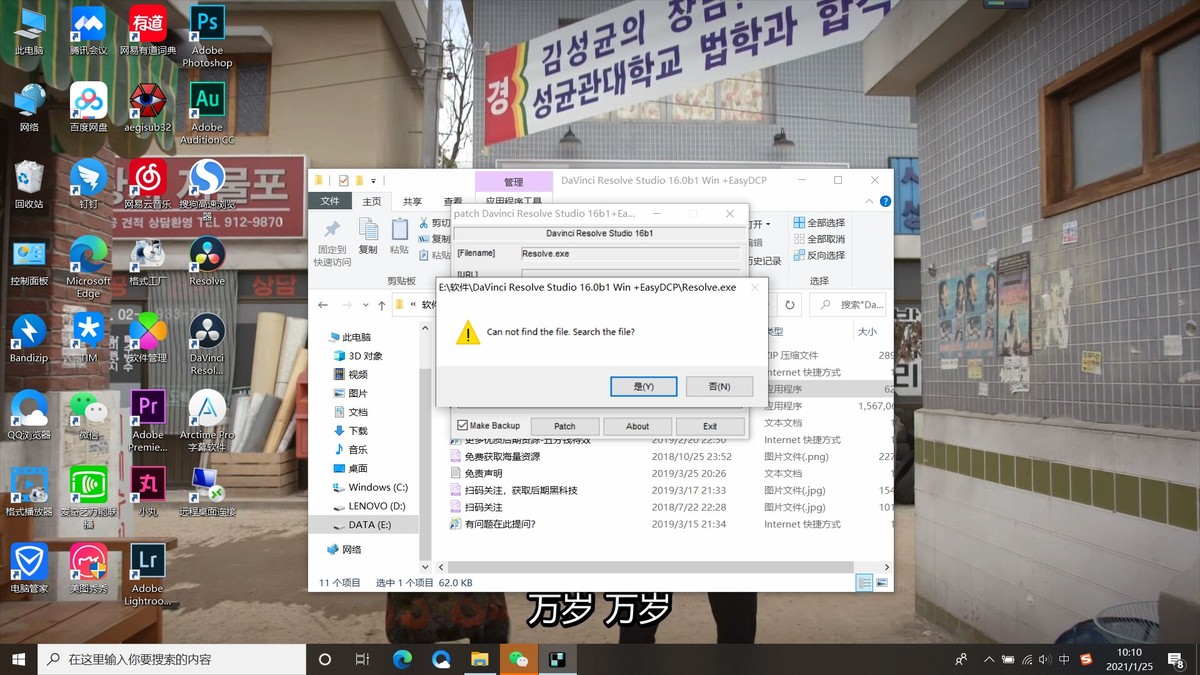
Task: Open the Bandizip desktop icon
Action: [x=29, y=338]
